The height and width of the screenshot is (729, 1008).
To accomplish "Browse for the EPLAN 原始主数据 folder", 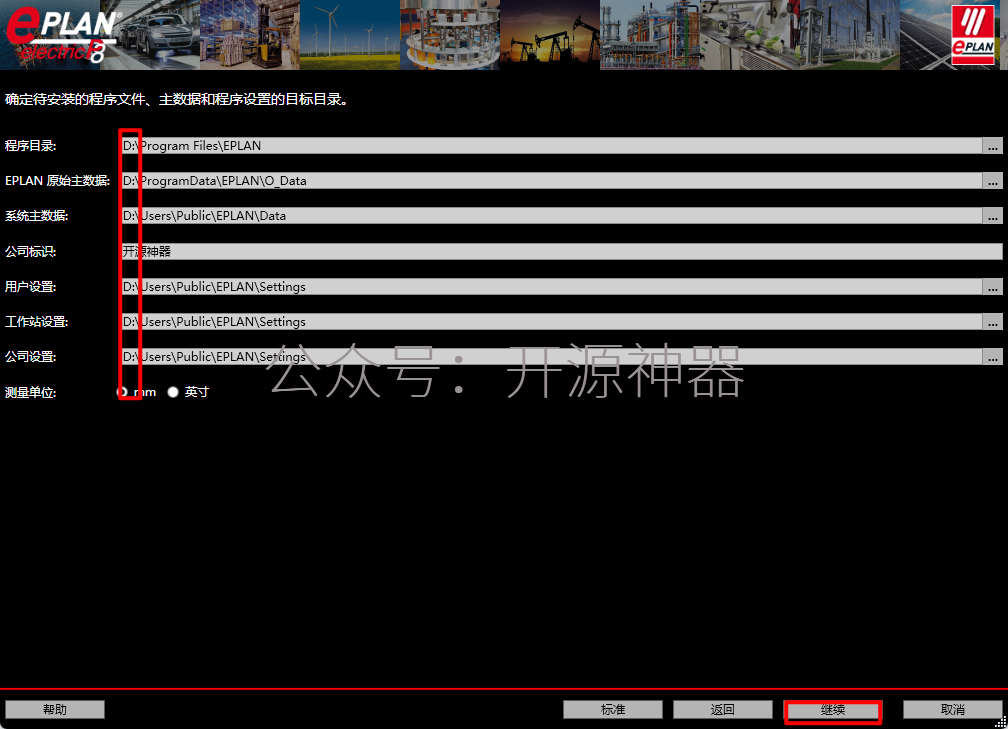I will pos(993,181).
